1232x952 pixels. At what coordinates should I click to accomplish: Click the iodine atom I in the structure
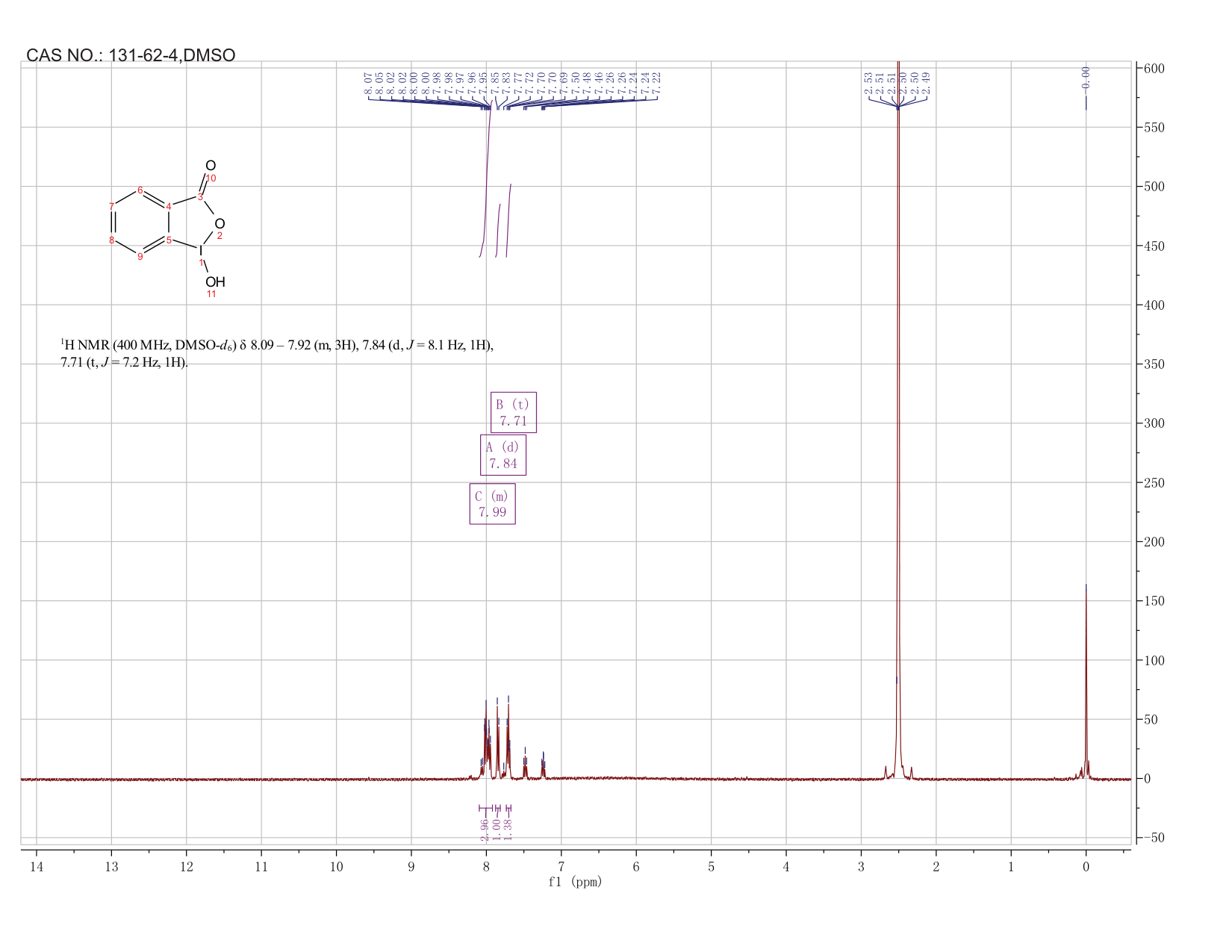pyautogui.click(x=200, y=250)
